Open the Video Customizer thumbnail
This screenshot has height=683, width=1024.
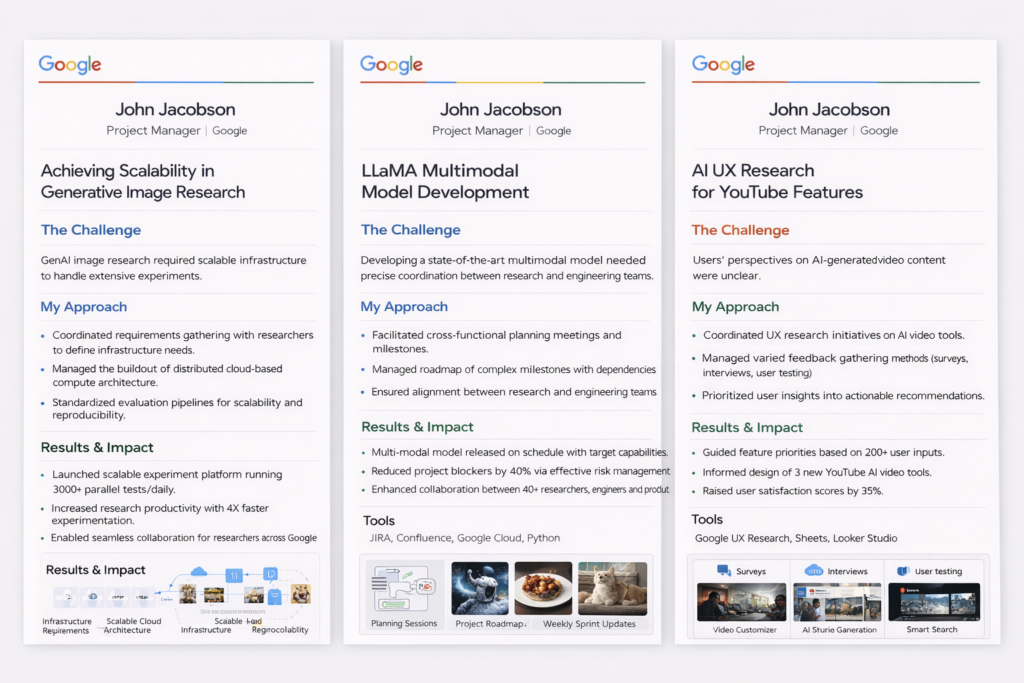point(741,602)
